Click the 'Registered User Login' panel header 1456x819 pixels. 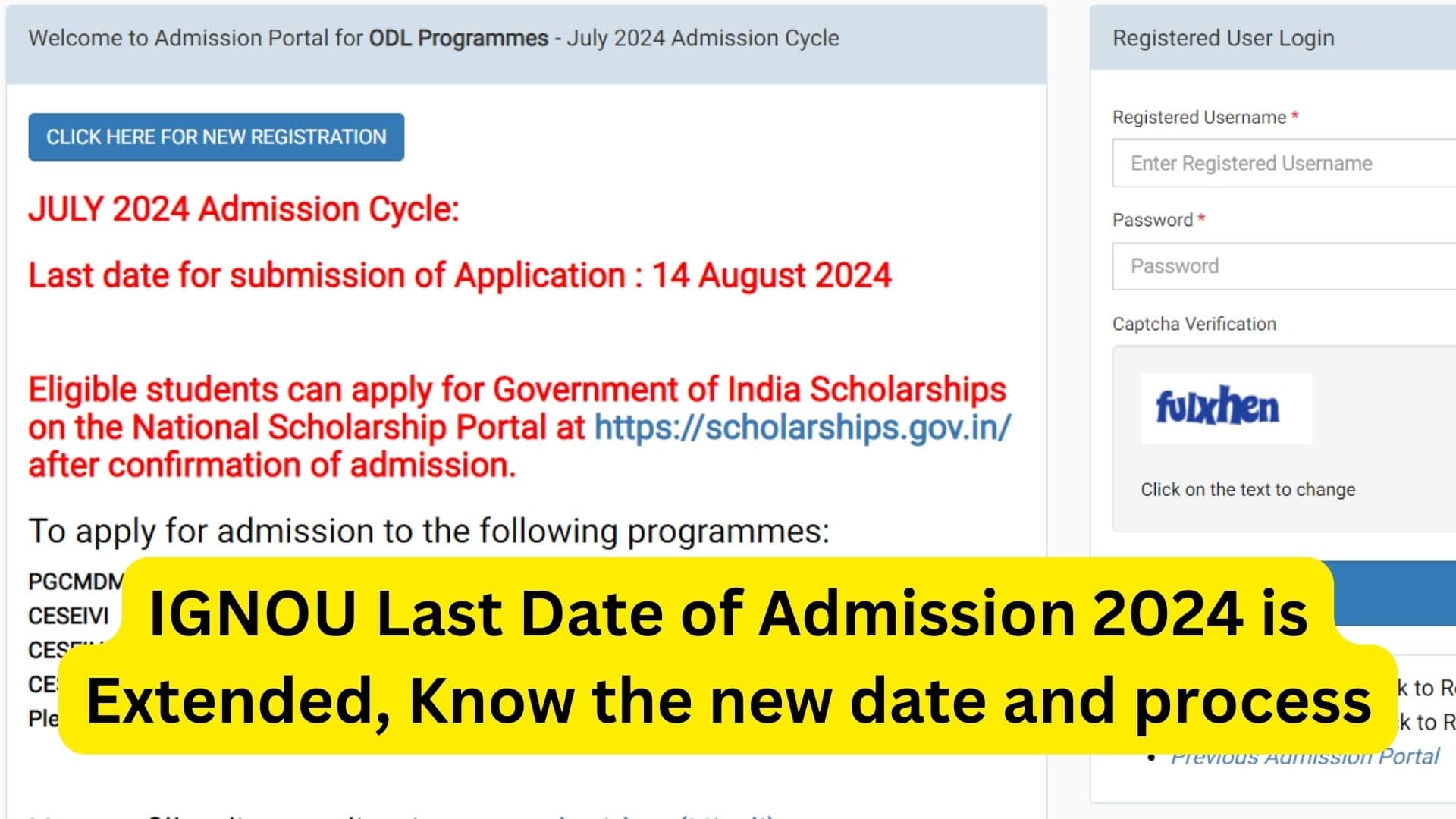pyautogui.click(x=1222, y=38)
